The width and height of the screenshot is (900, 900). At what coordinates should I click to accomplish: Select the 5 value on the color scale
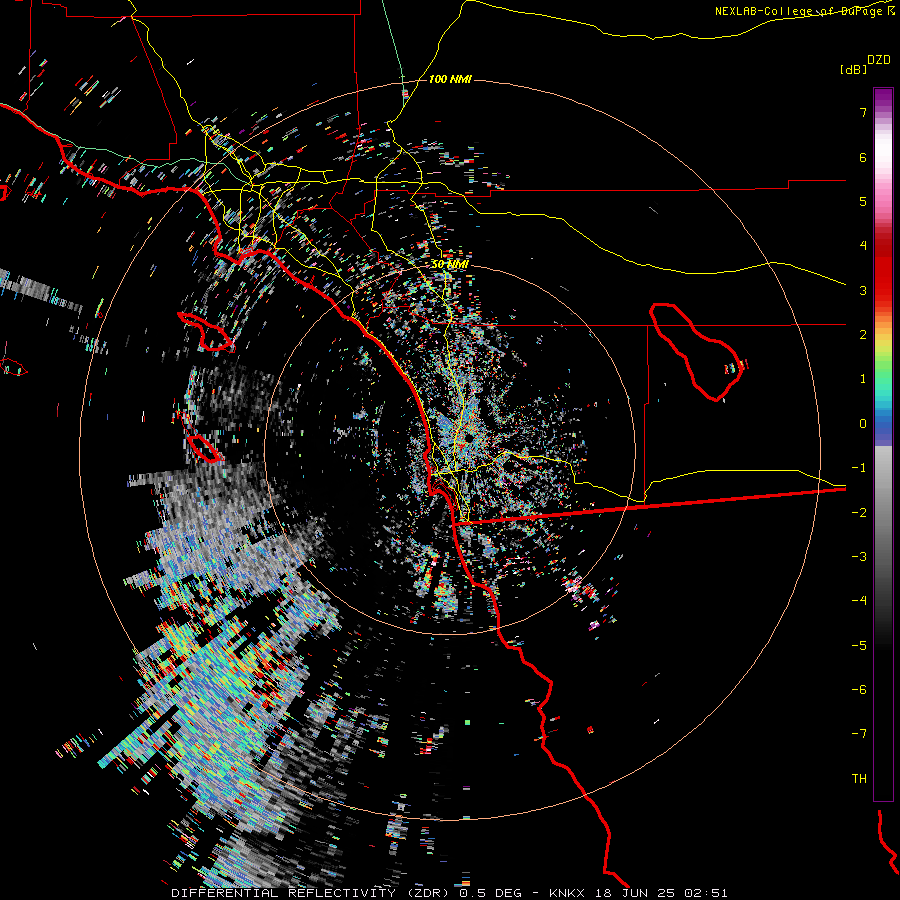pos(863,201)
